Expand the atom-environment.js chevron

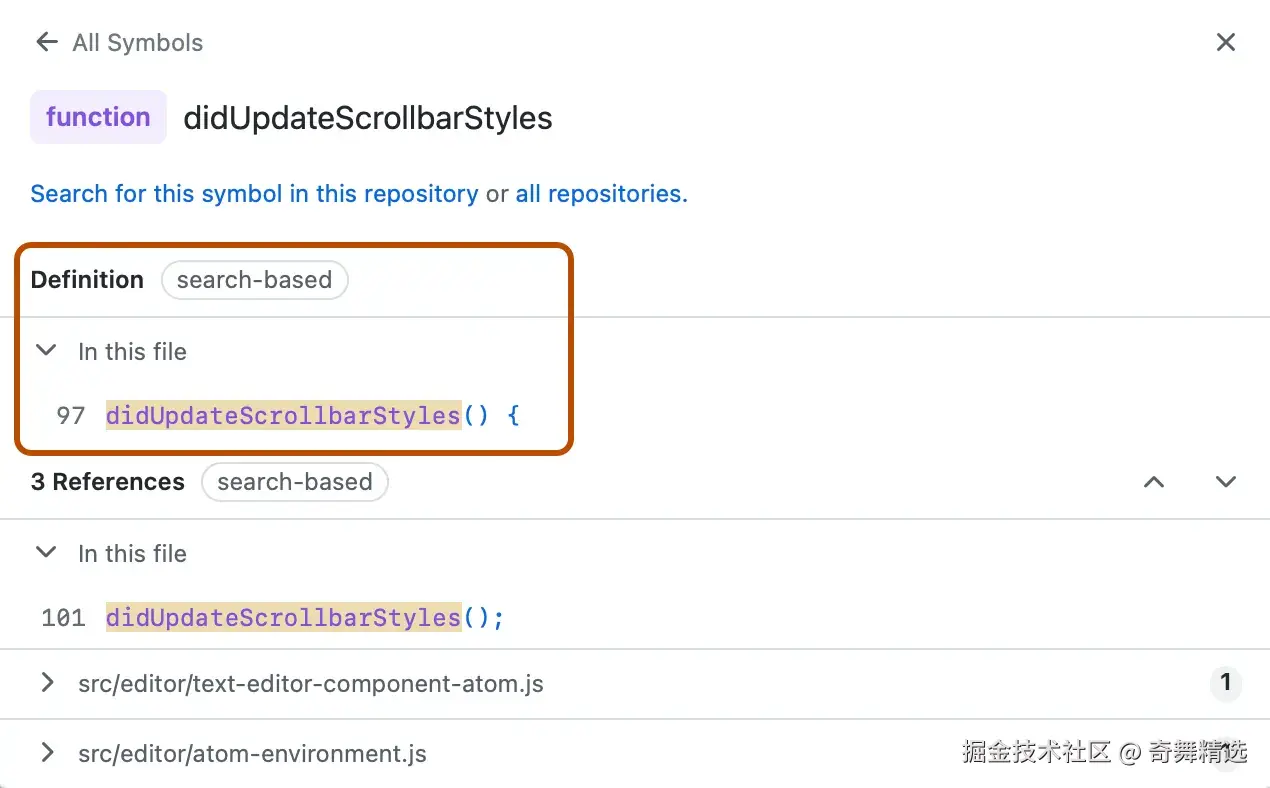(46, 753)
